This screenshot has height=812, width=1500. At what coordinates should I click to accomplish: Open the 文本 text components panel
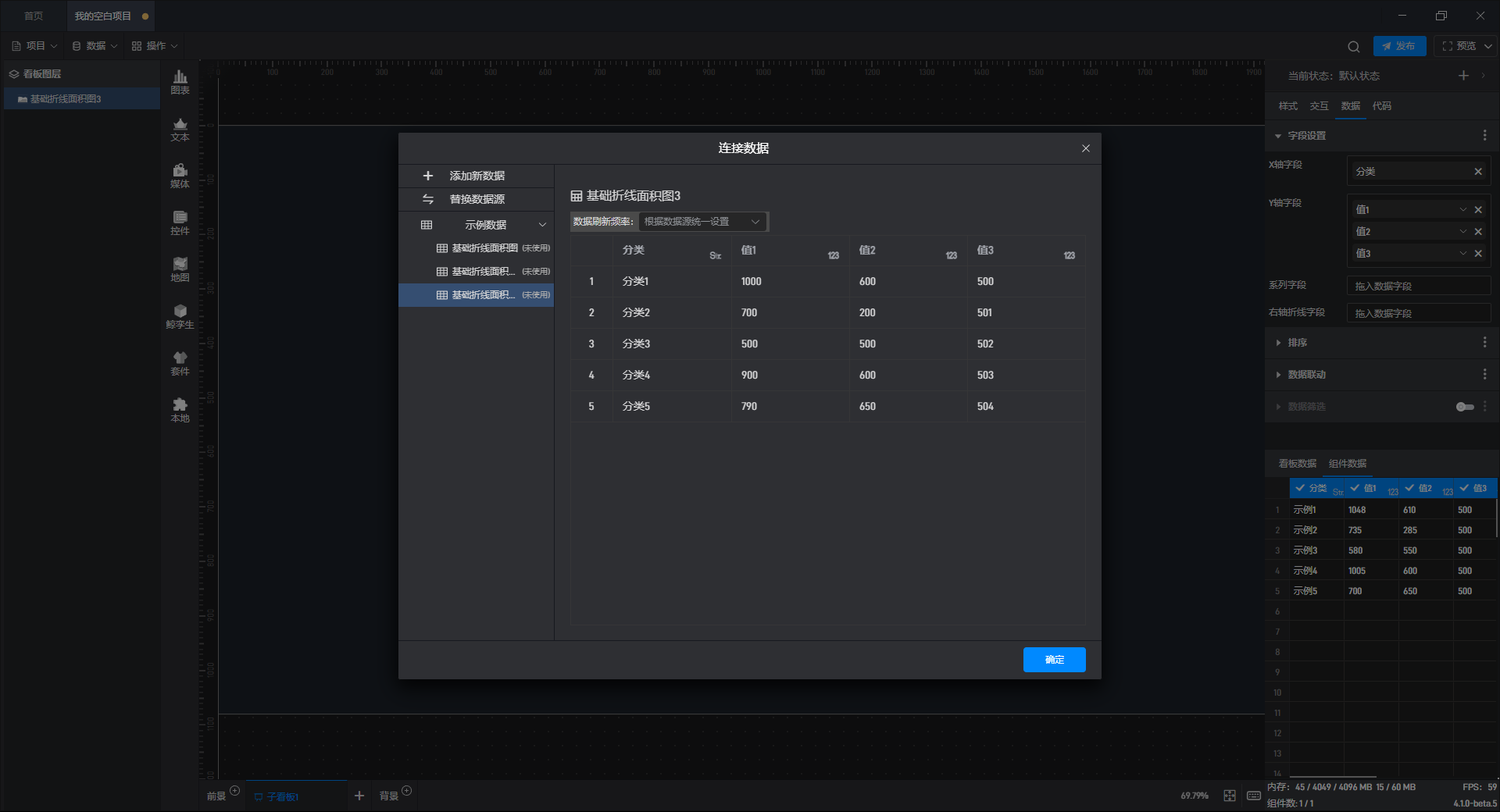pyautogui.click(x=180, y=129)
